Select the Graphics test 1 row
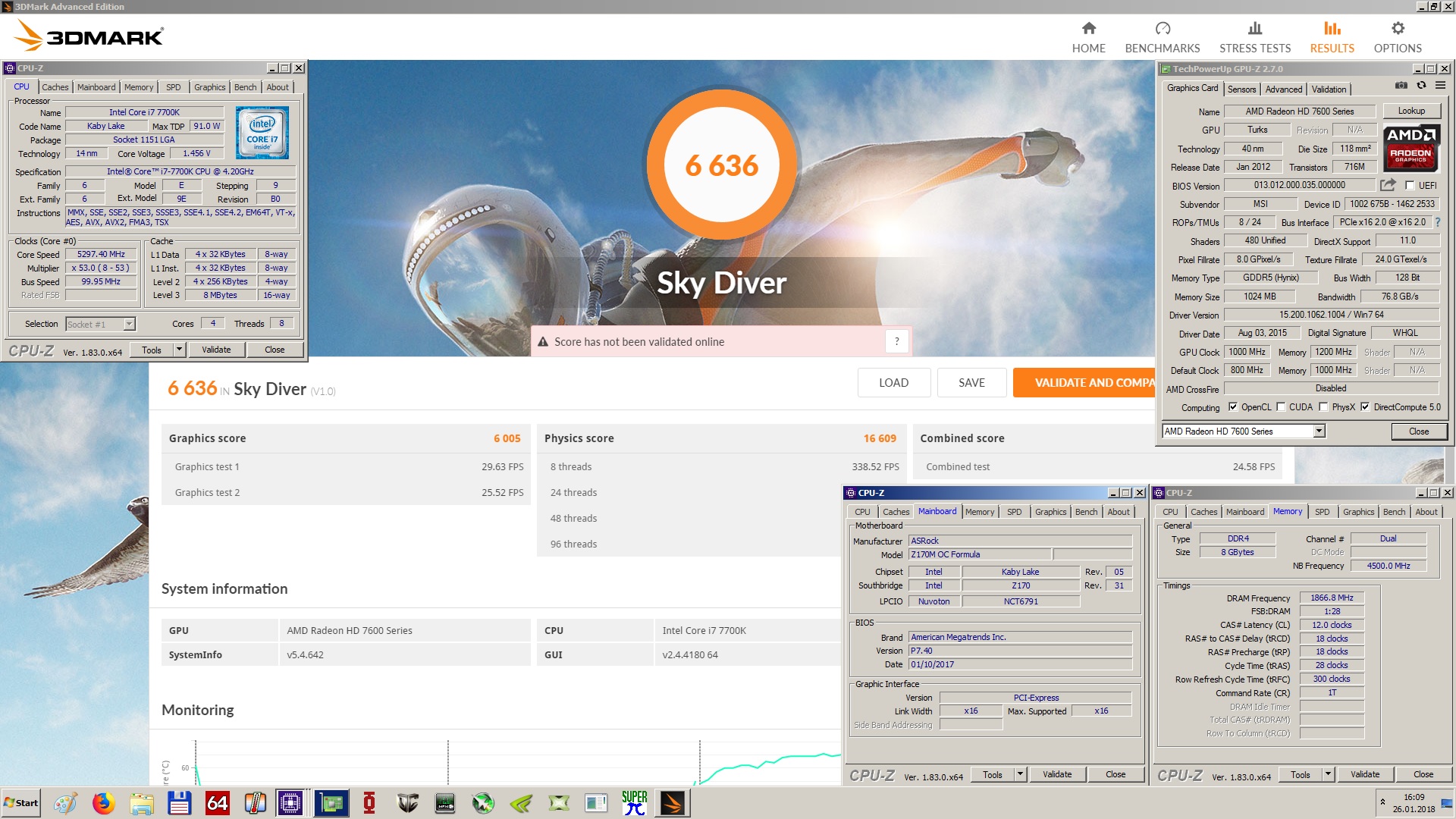 (x=346, y=467)
